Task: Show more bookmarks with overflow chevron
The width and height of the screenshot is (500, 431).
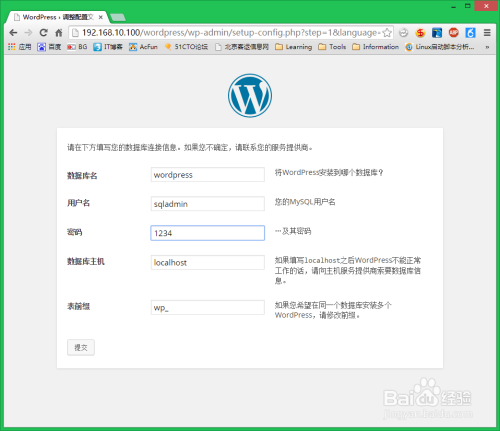Action: coord(487,47)
